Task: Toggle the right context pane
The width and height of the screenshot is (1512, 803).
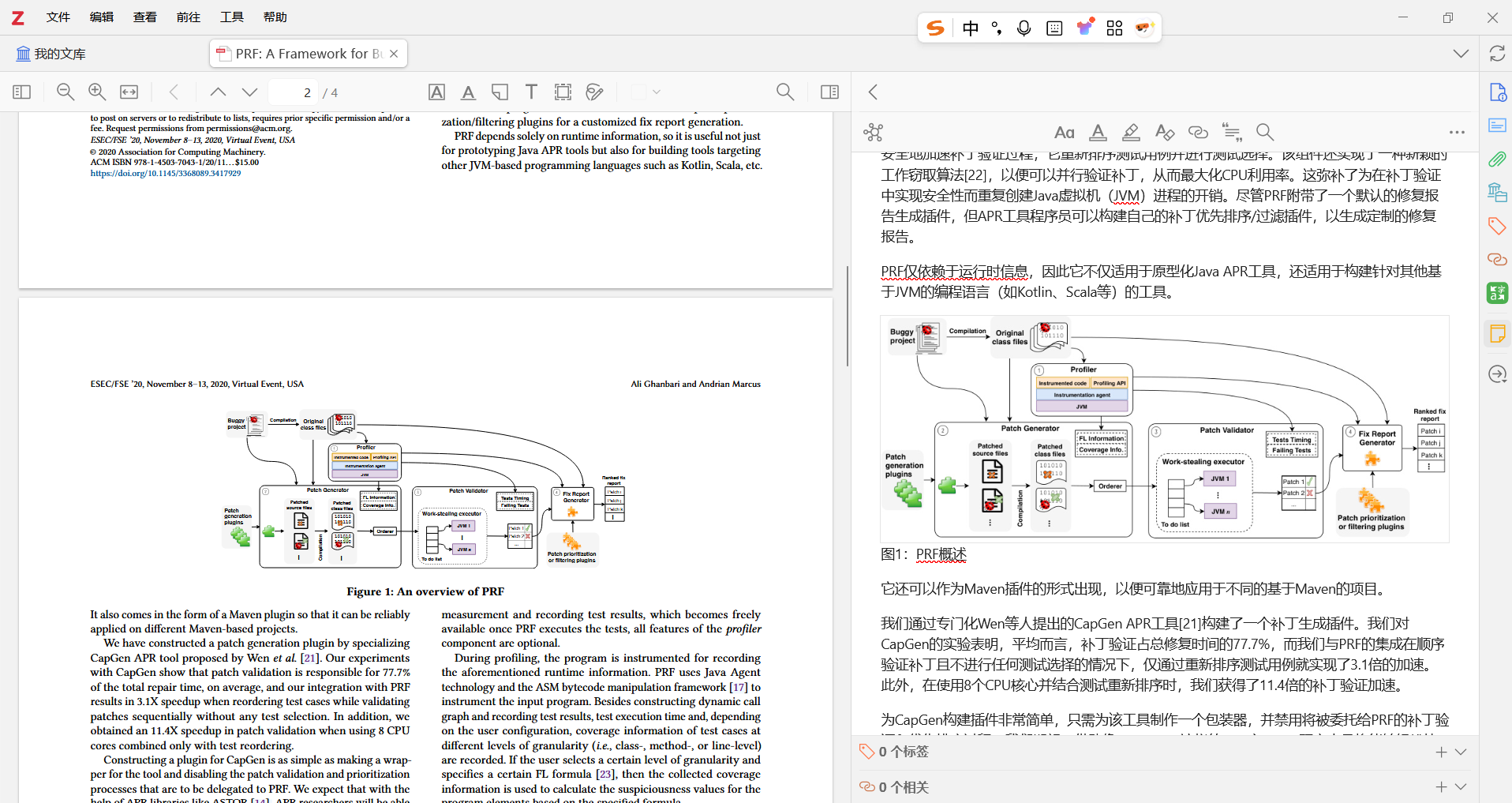Action: pyautogui.click(x=829, y=92)
